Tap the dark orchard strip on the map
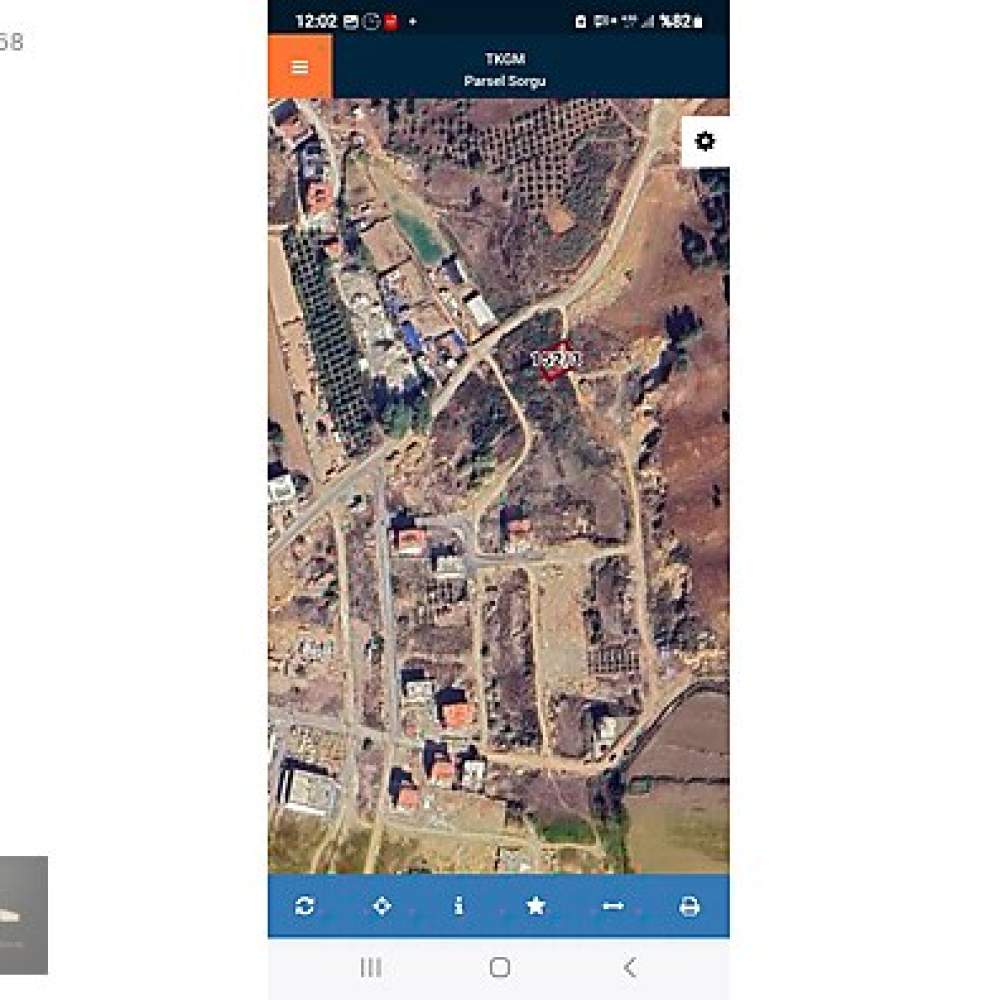The image size is (1000, 1000). click(328, 338)
